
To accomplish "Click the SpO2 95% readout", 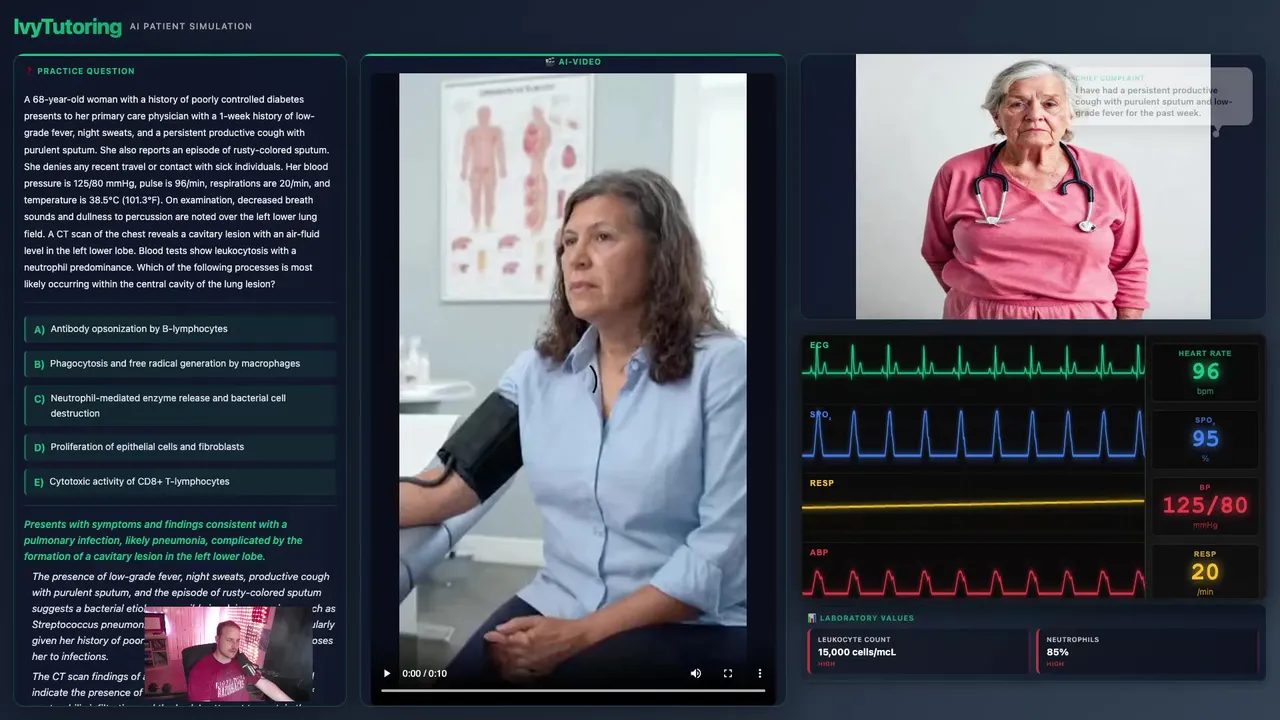I will (1205, 438).
